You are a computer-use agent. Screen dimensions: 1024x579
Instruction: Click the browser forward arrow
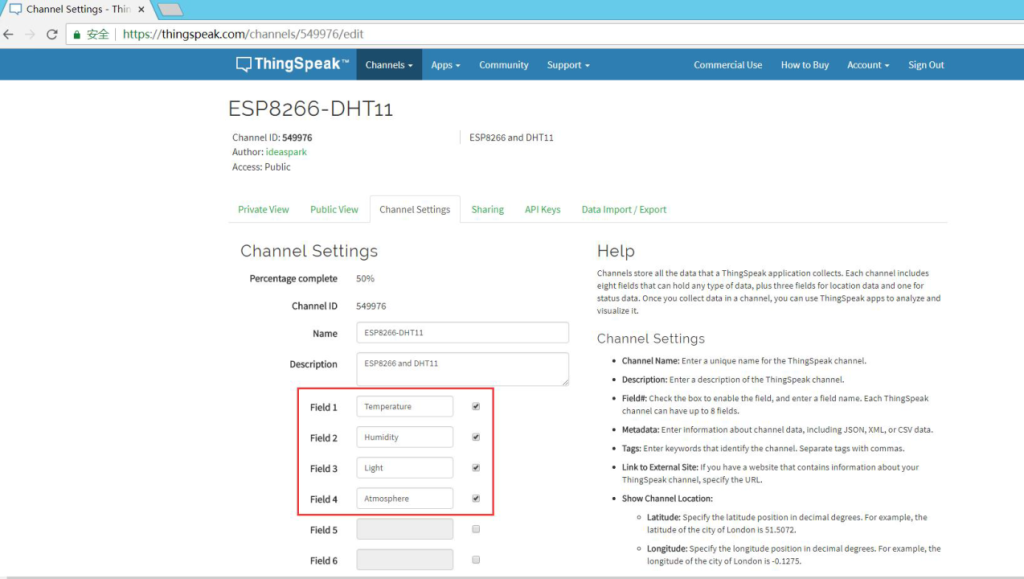[x=30, y=34]
